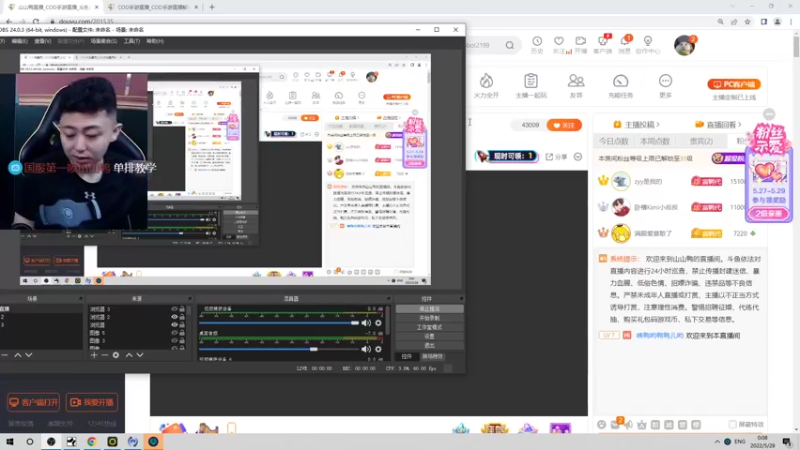Open the OBS 帮助(H) menu
This screenshot has height=450, width=800.
[x=155, y=41]
